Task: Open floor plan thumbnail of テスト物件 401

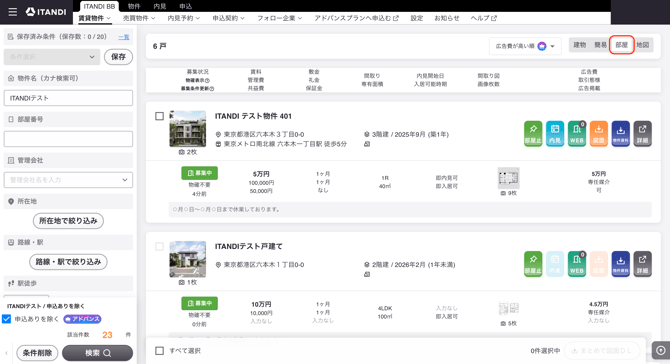Action: 508,178
